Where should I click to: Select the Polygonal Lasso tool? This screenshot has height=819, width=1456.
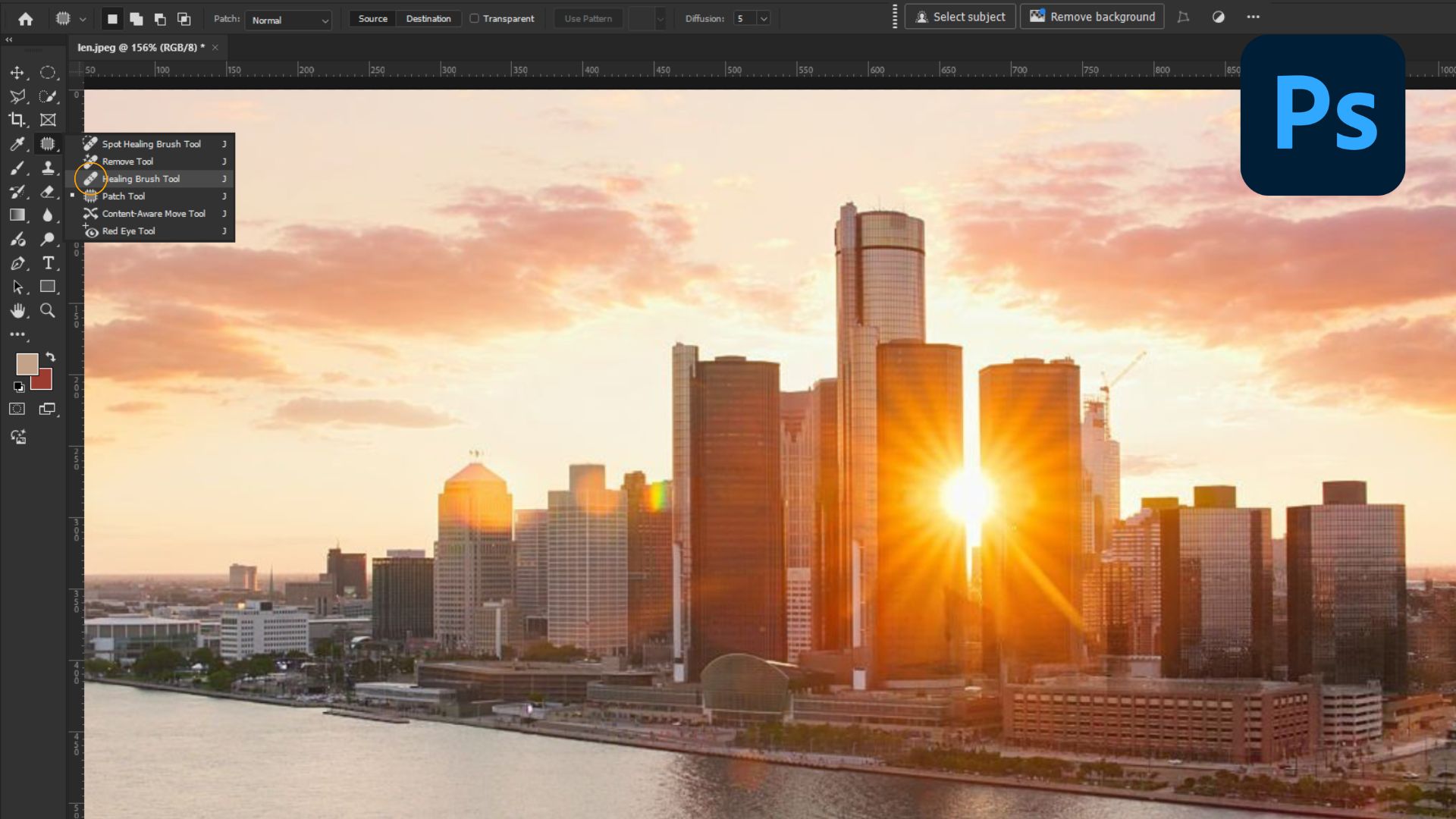pyautogui.click(x=17, y=96)
